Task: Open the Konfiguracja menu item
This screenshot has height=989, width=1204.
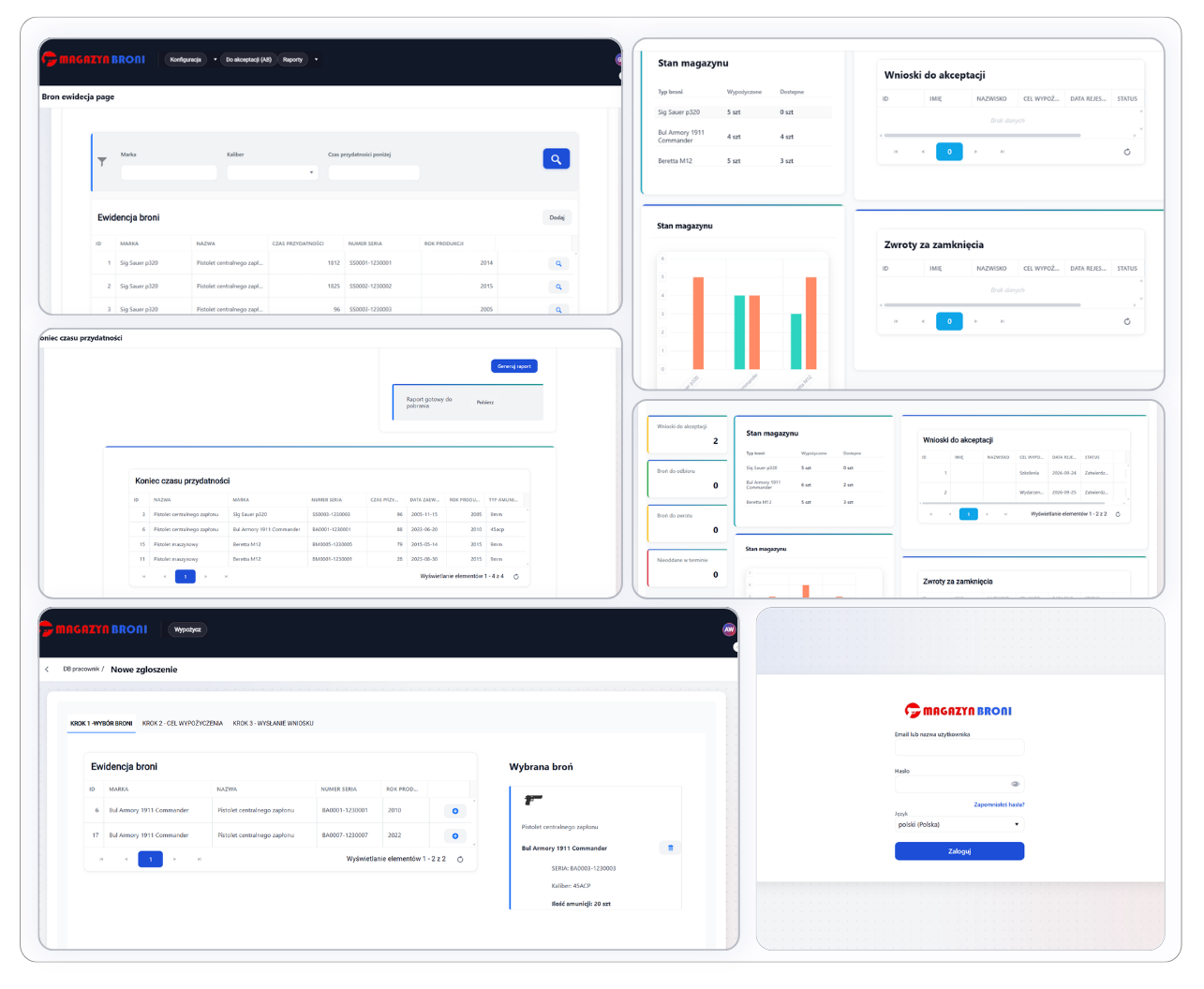Action: [186, 60]
